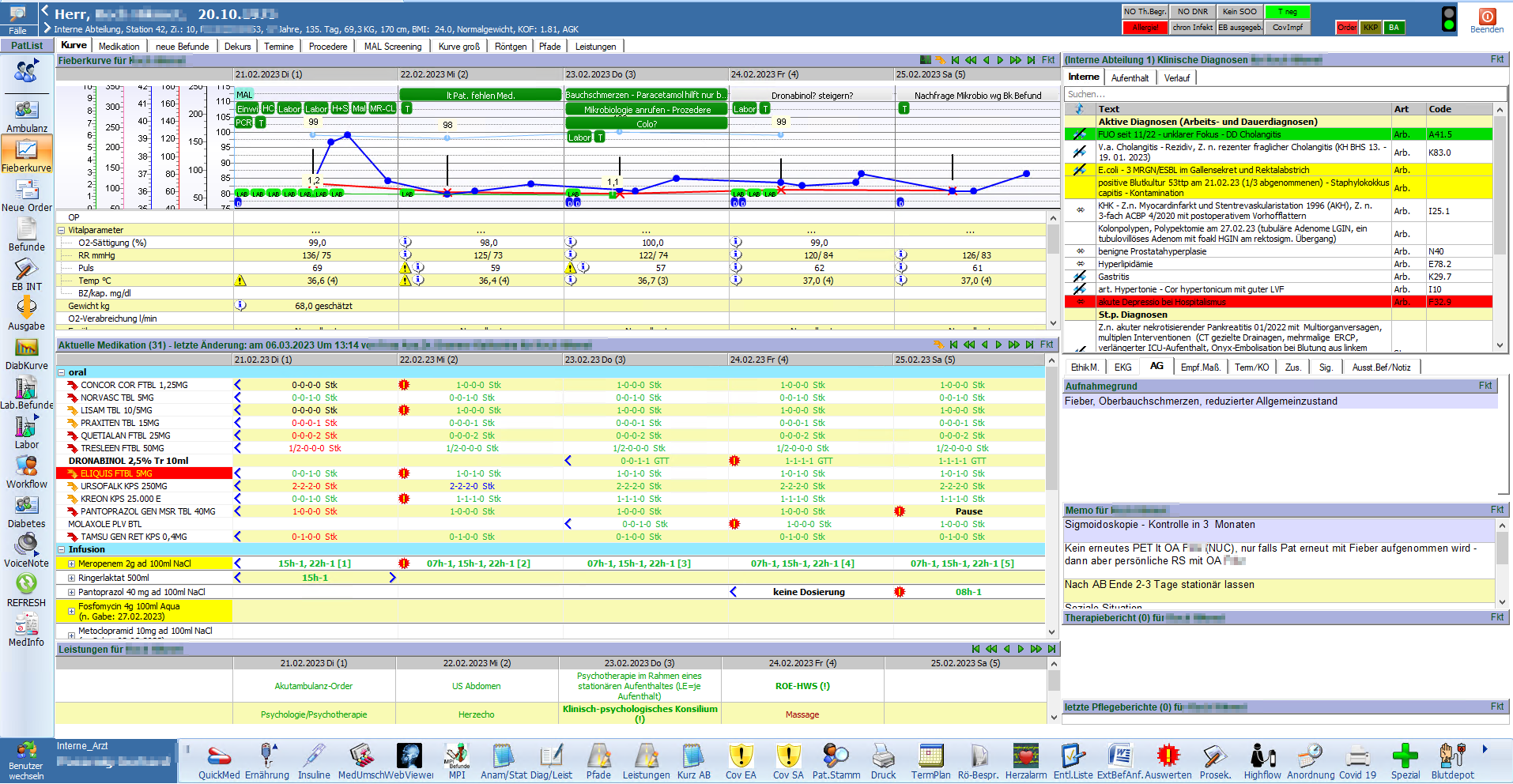Expand Ringerlaktat 500ml row

[71, 578]
